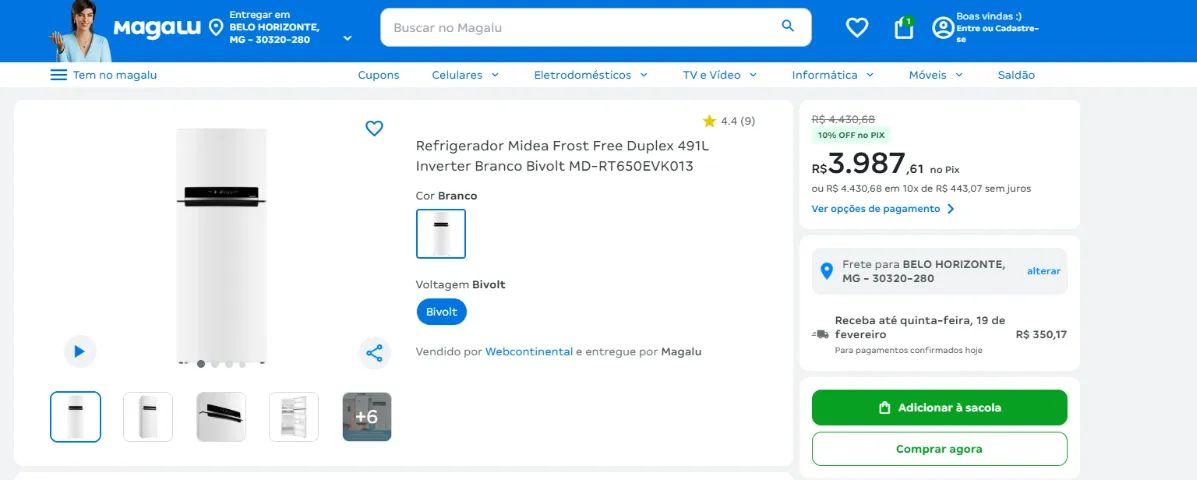Open Tem no magalu menu

pyautogui.click(x=104, y=75)
